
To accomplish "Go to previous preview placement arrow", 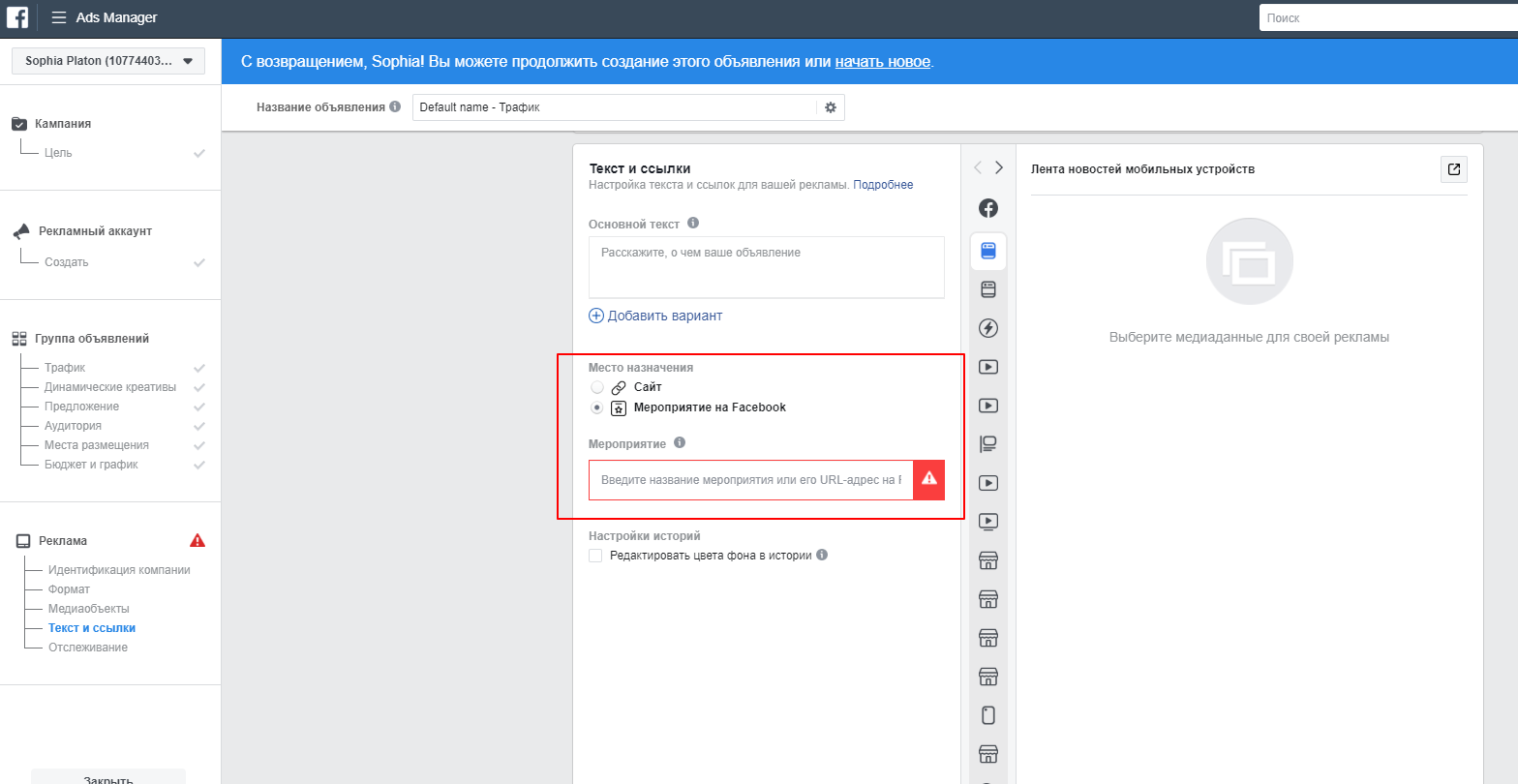I will click(x=977, y=167).
